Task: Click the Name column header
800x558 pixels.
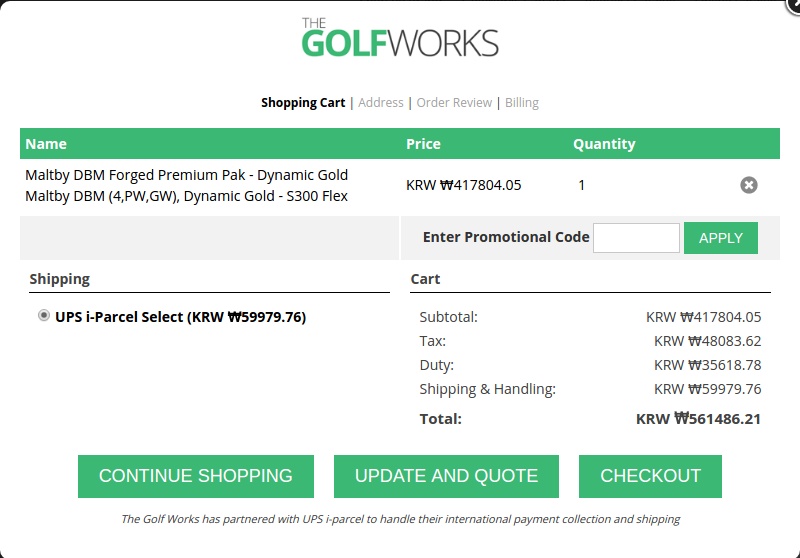Action: (x=46, y=144)
